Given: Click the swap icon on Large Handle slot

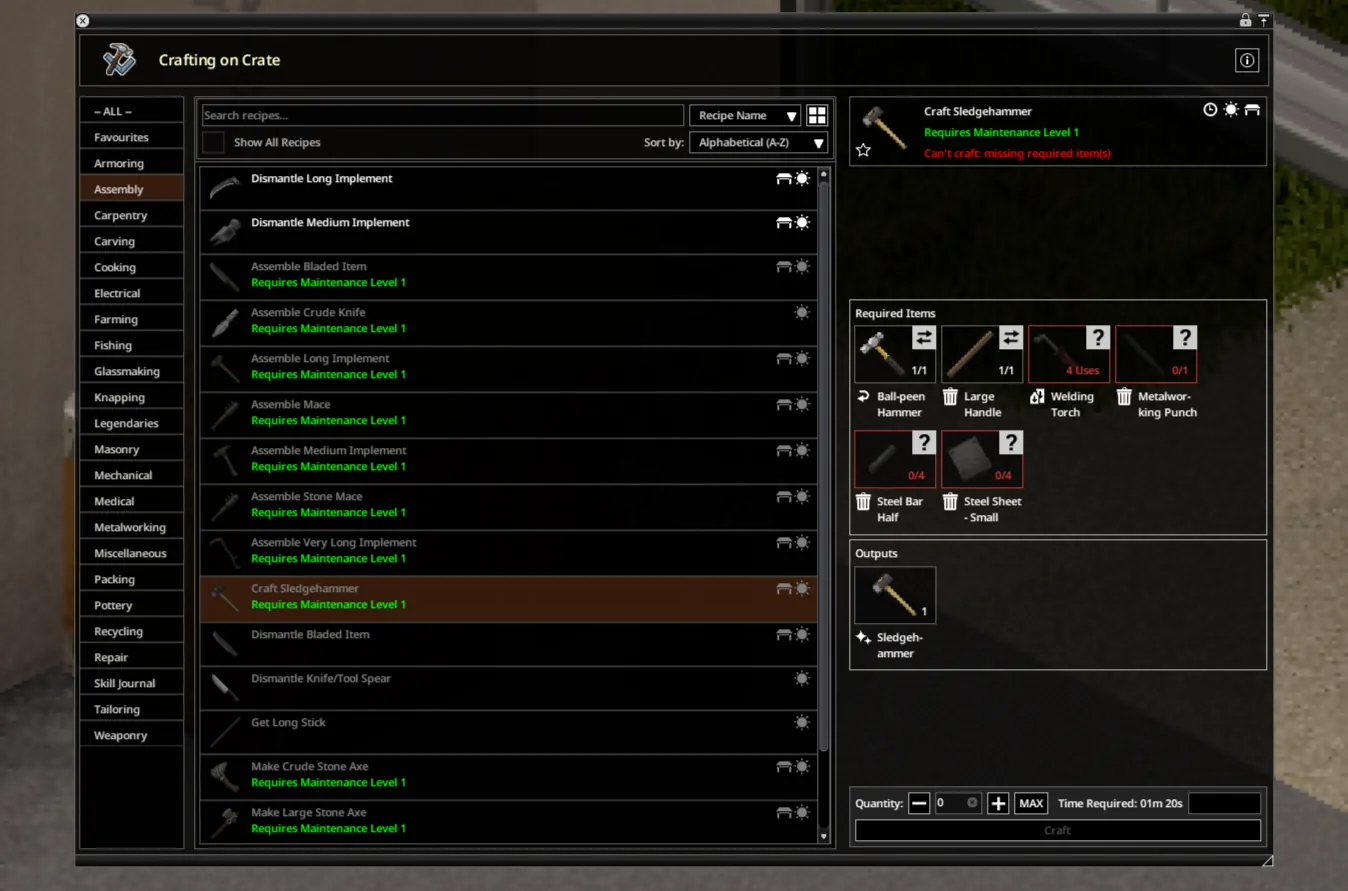Looking at the screenshot, I should click(1010, 338).
